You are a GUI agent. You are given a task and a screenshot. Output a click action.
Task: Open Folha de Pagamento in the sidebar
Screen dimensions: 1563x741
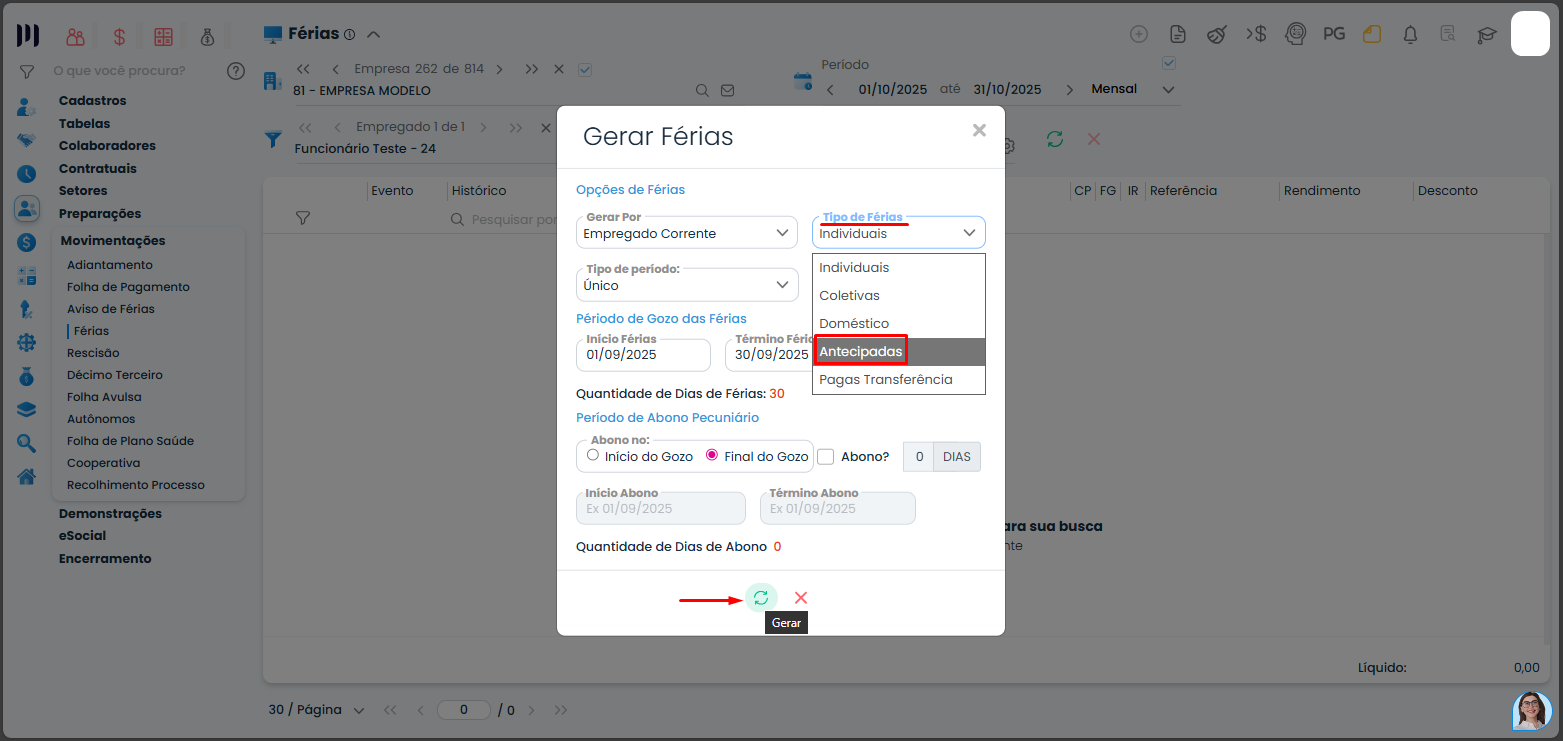128,287
